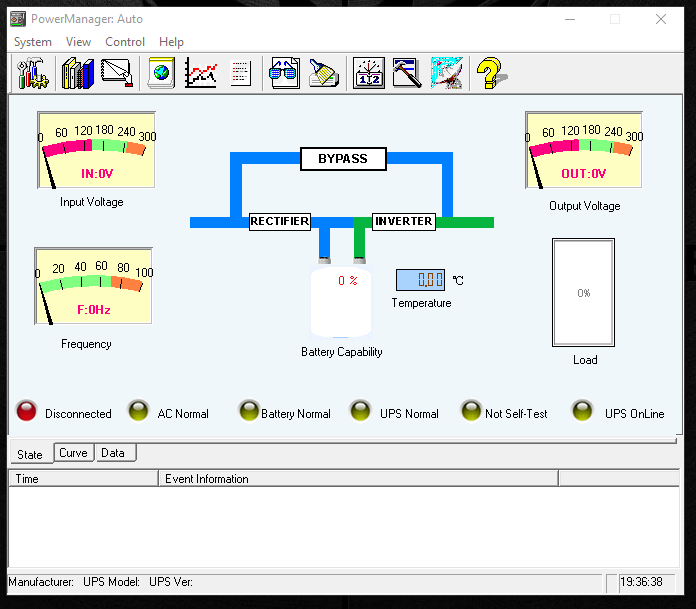Close the PowerManager window
The image size is (696, 609).
click(661, 20)
